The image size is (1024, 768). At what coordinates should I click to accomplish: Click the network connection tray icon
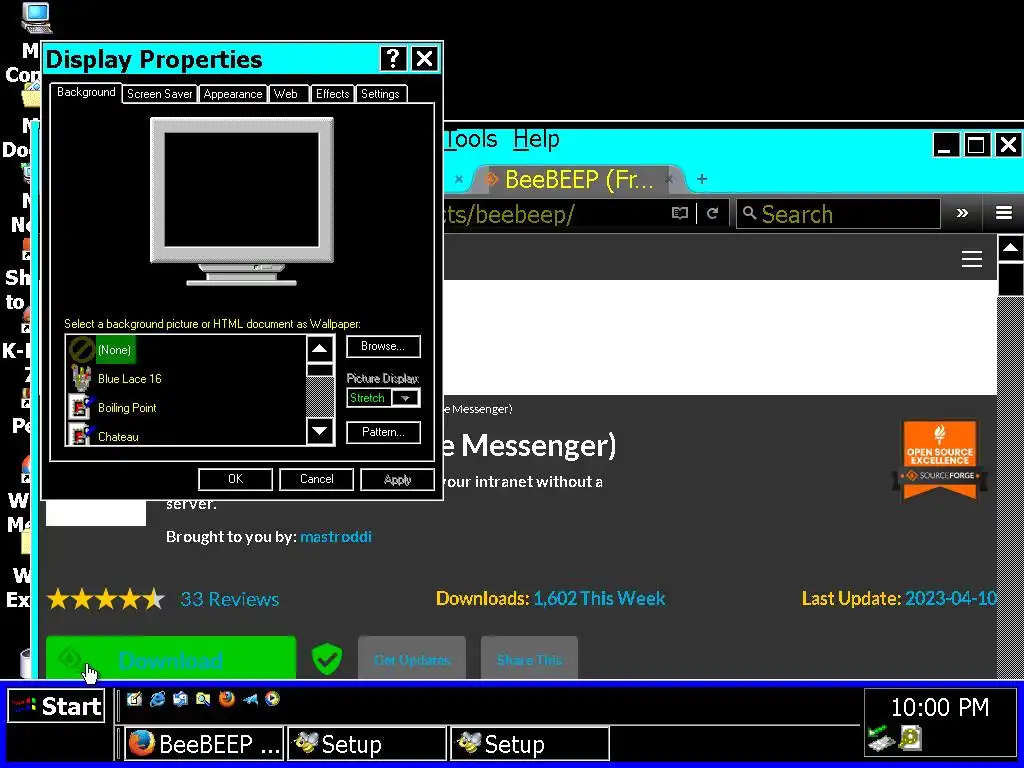coord(880,737)
